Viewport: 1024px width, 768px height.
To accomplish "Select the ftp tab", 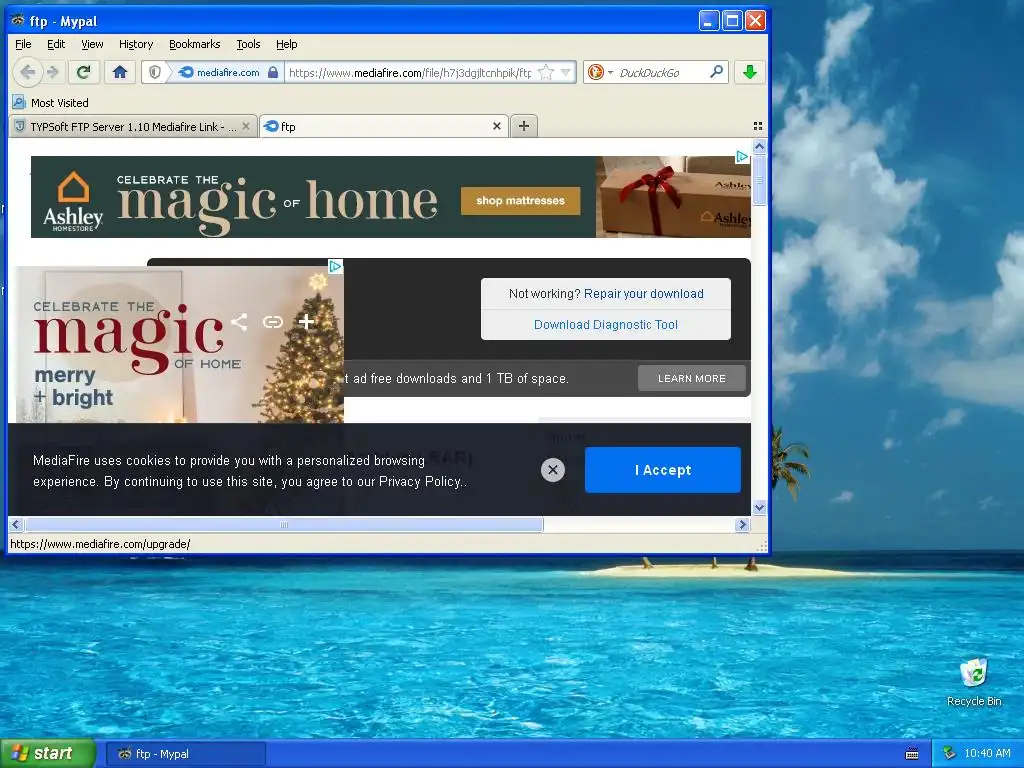I will point(384,127).
